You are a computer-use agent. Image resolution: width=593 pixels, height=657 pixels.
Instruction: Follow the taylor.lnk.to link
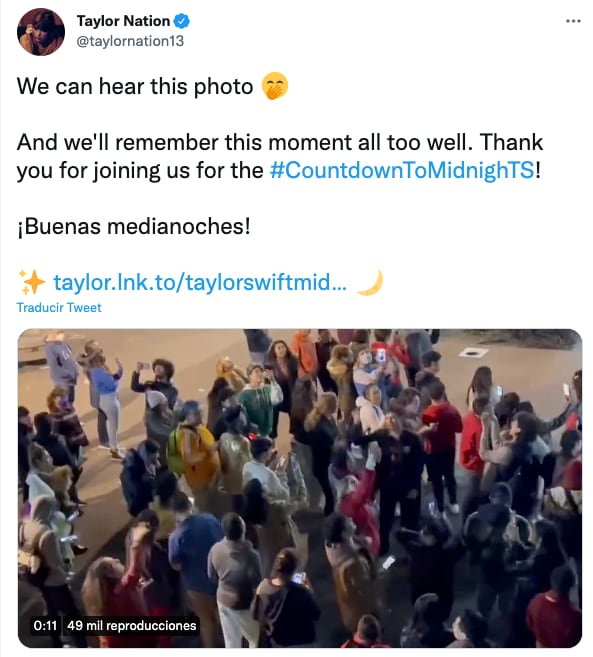[200, 282]
